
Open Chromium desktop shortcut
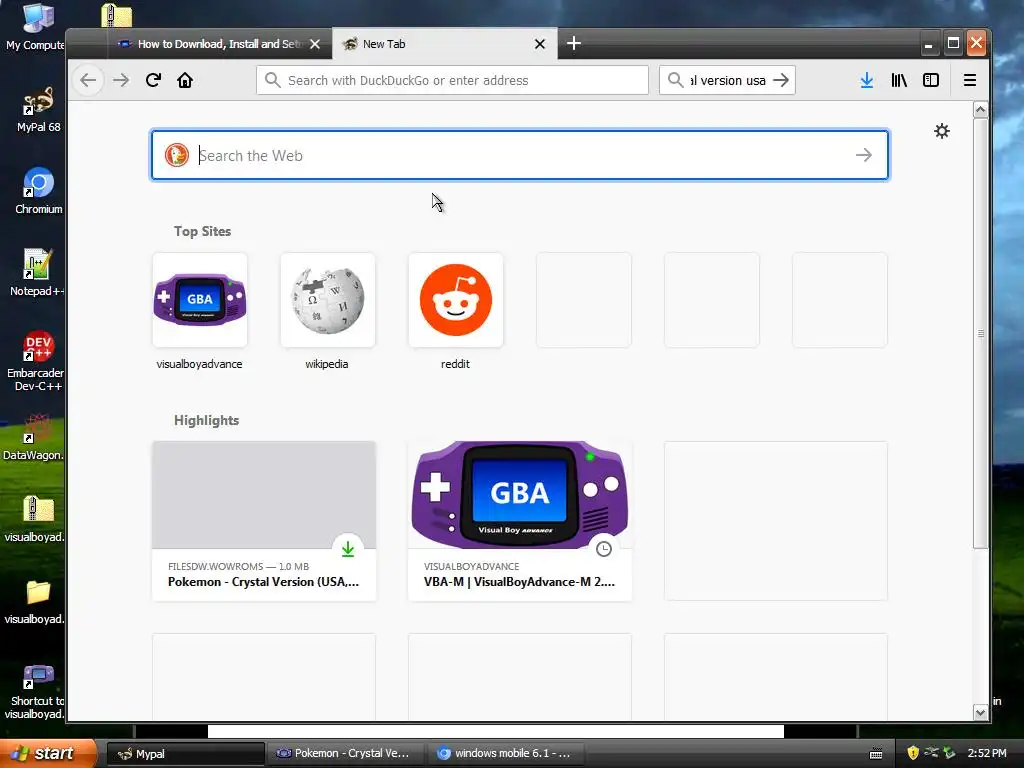[x=38, y=191]
